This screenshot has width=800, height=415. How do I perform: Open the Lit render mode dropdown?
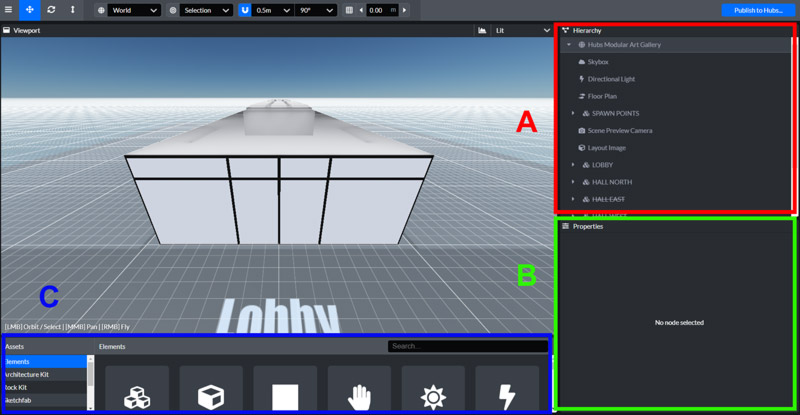(x=522, y=31)
